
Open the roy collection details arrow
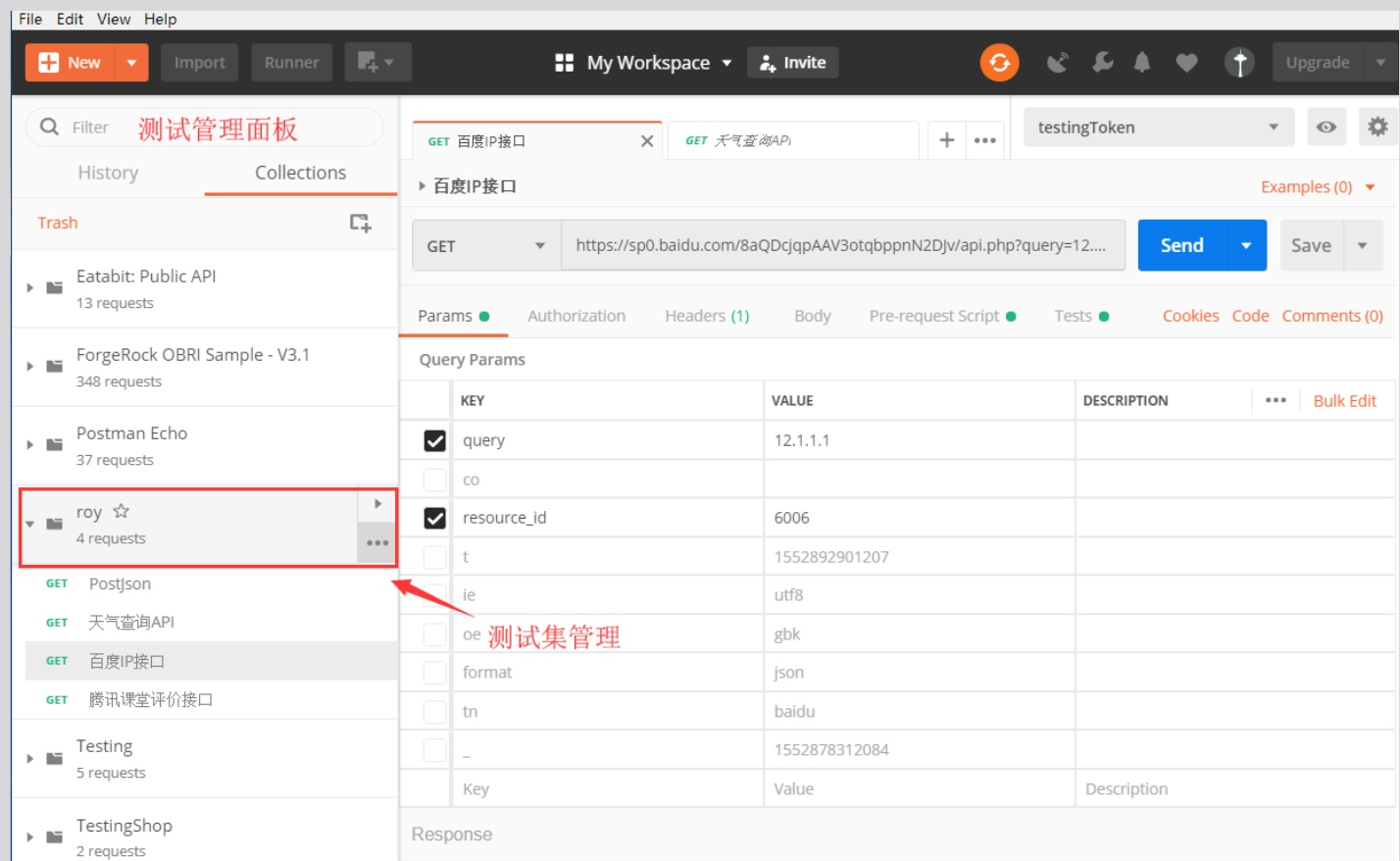[x=377, y=504]
